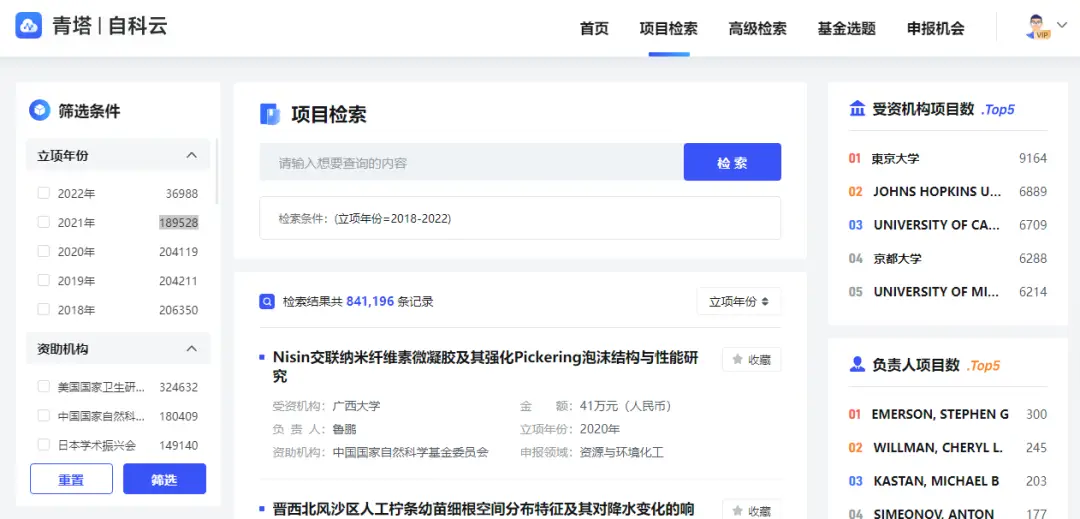Go to 首页 tab
1080x519 pixels.
[594, 29]
